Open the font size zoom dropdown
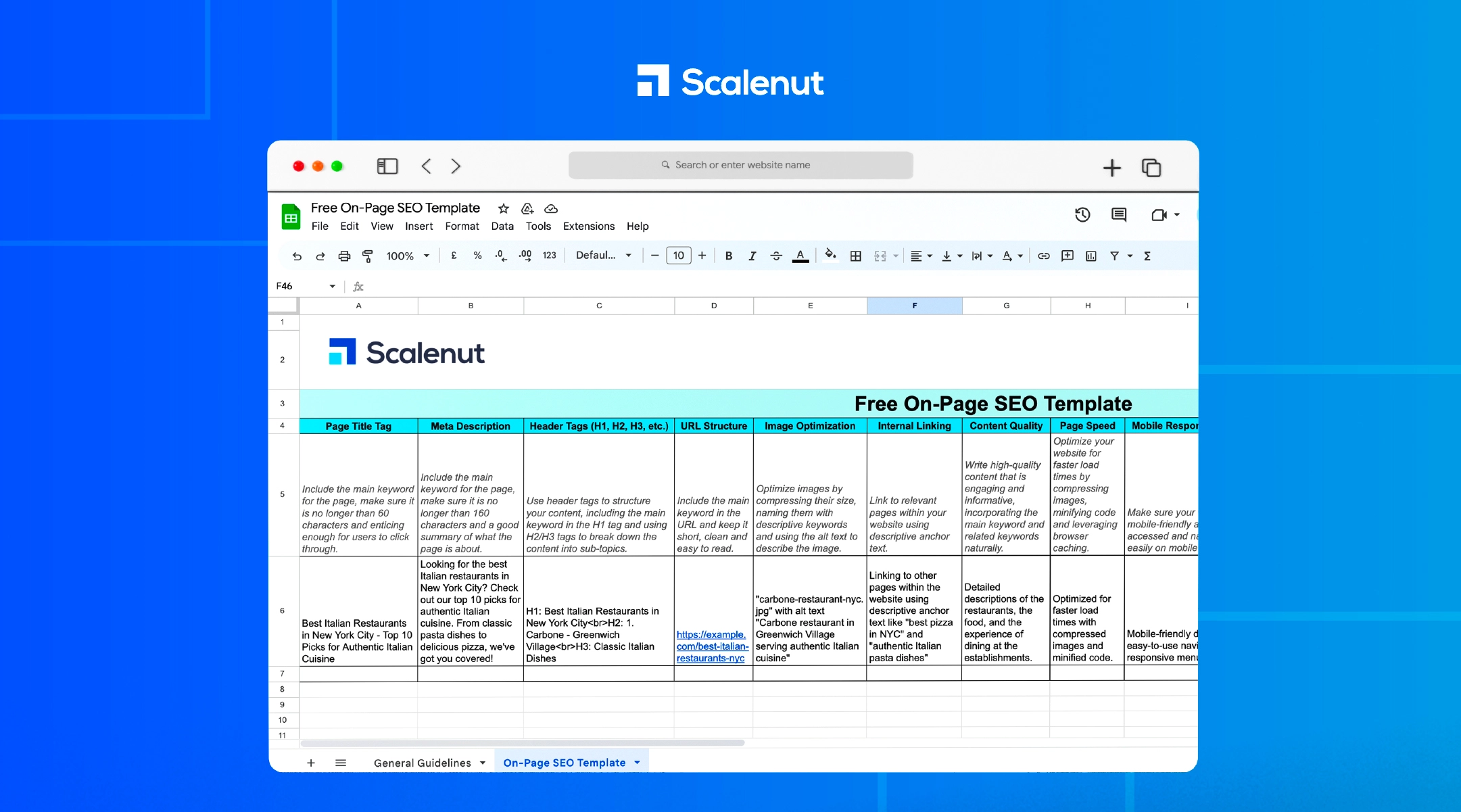 coord(408,256)
